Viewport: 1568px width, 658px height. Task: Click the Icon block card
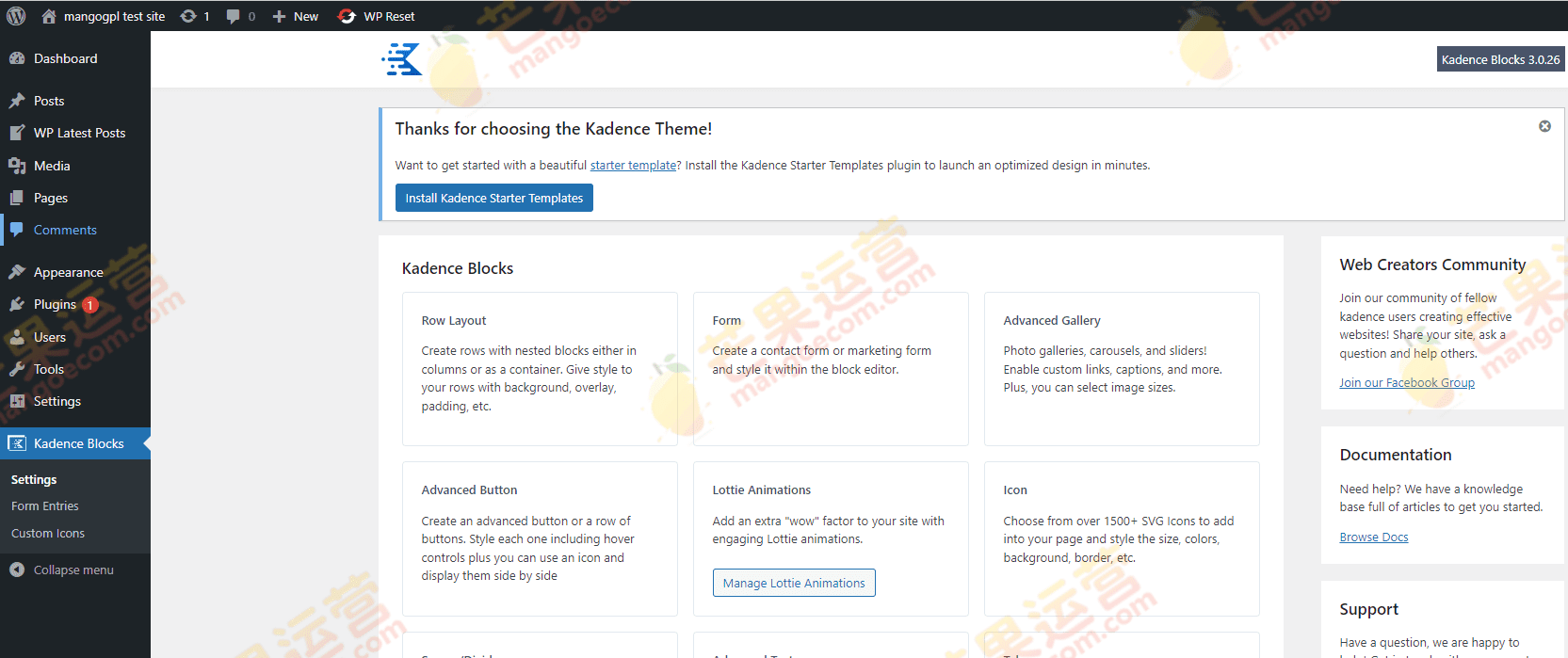[1122, 538]
